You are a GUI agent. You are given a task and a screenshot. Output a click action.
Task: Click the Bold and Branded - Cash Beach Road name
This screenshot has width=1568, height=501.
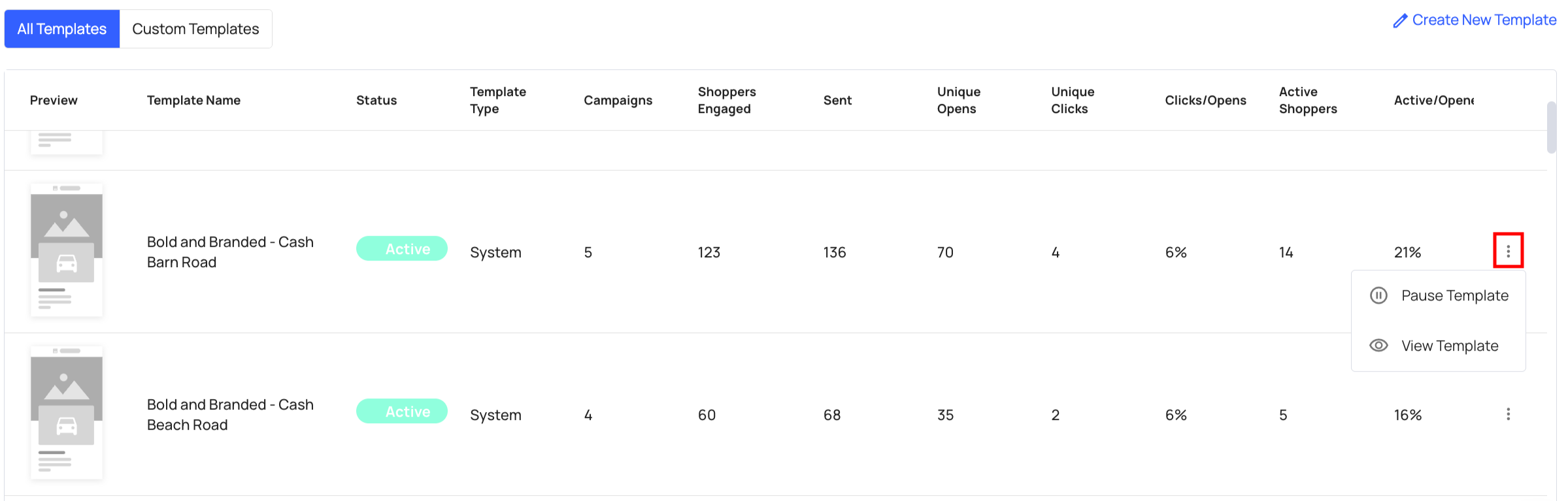(x=230, y=415)
